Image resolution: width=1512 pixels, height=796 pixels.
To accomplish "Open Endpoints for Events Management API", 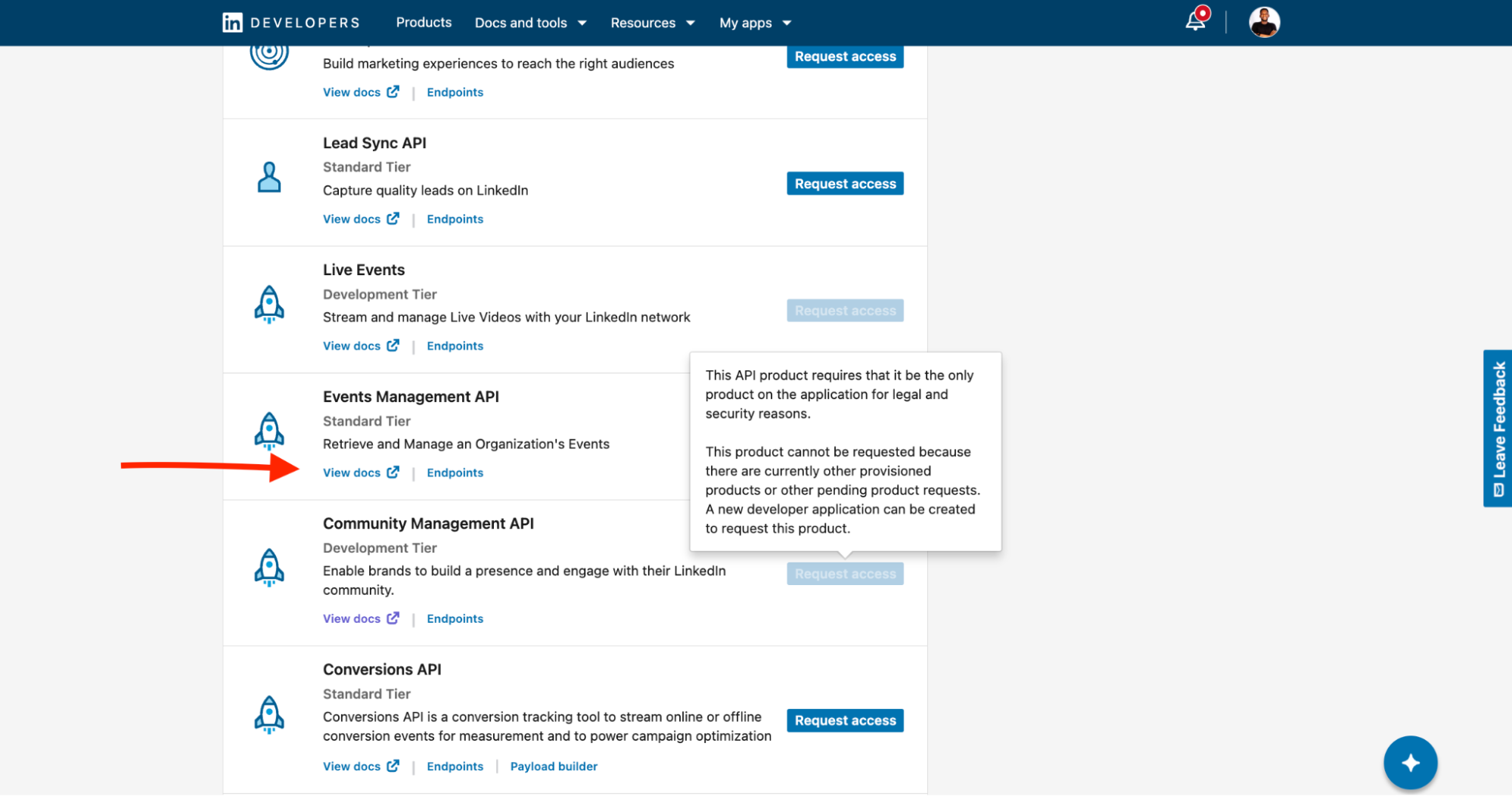I will click(x=455, y=473).
